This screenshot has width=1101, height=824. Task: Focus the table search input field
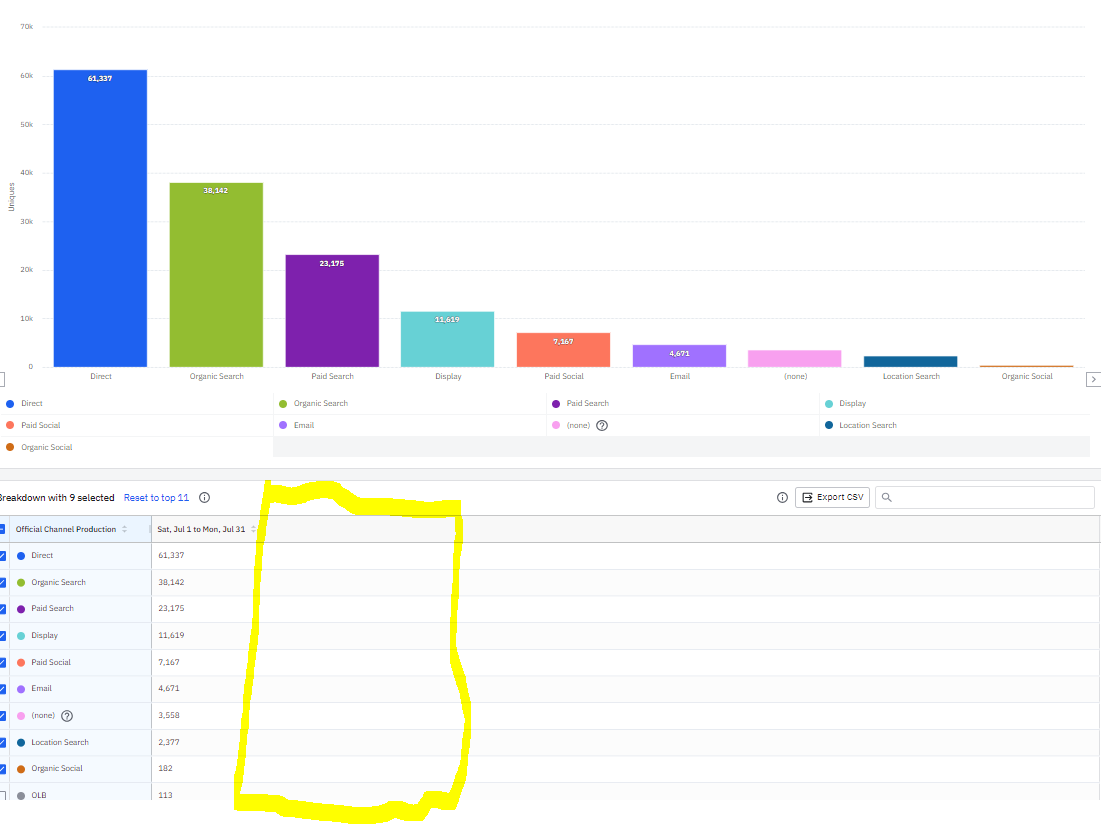click(985, 498)
